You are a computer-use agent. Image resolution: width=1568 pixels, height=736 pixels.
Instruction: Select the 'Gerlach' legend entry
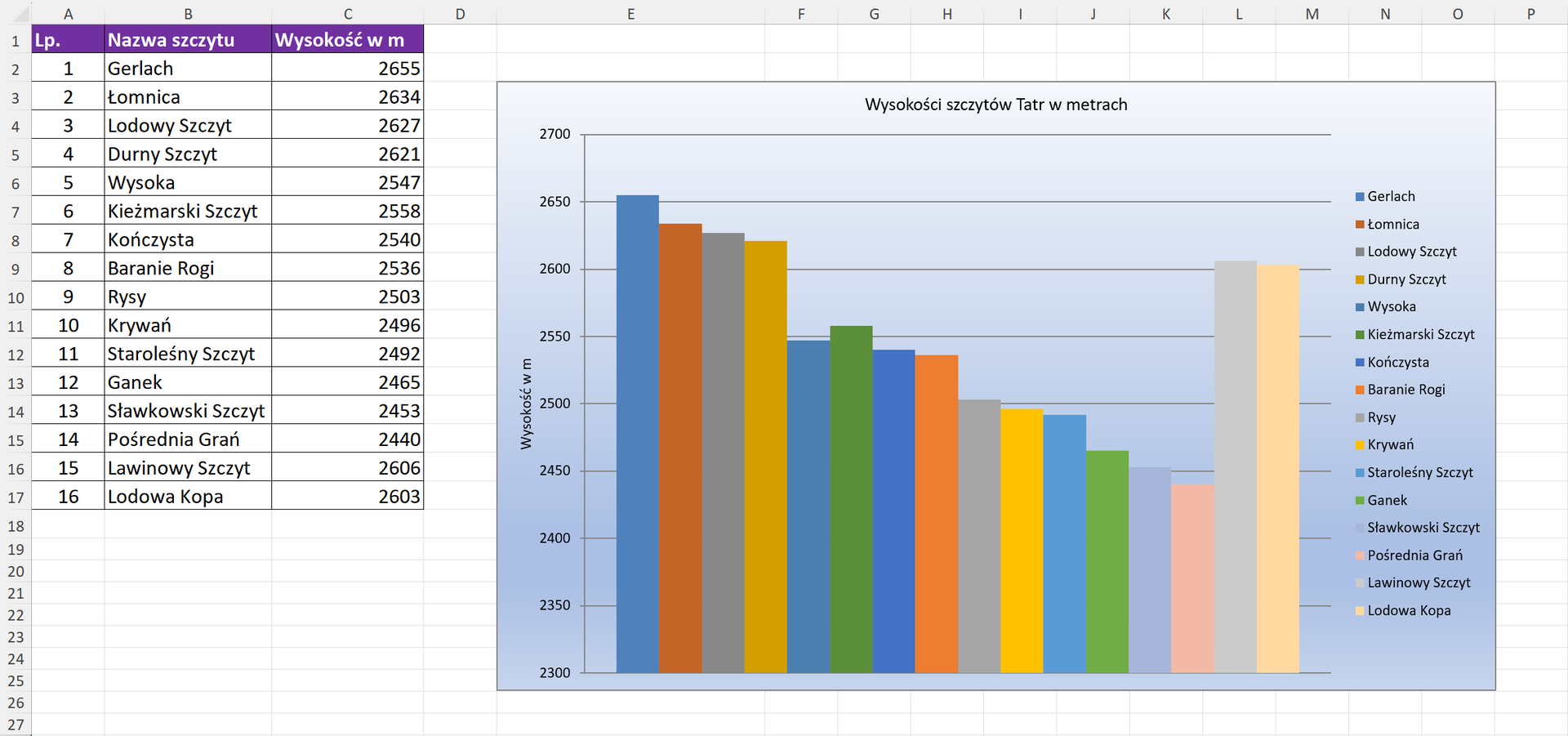tap(1391, 196)
